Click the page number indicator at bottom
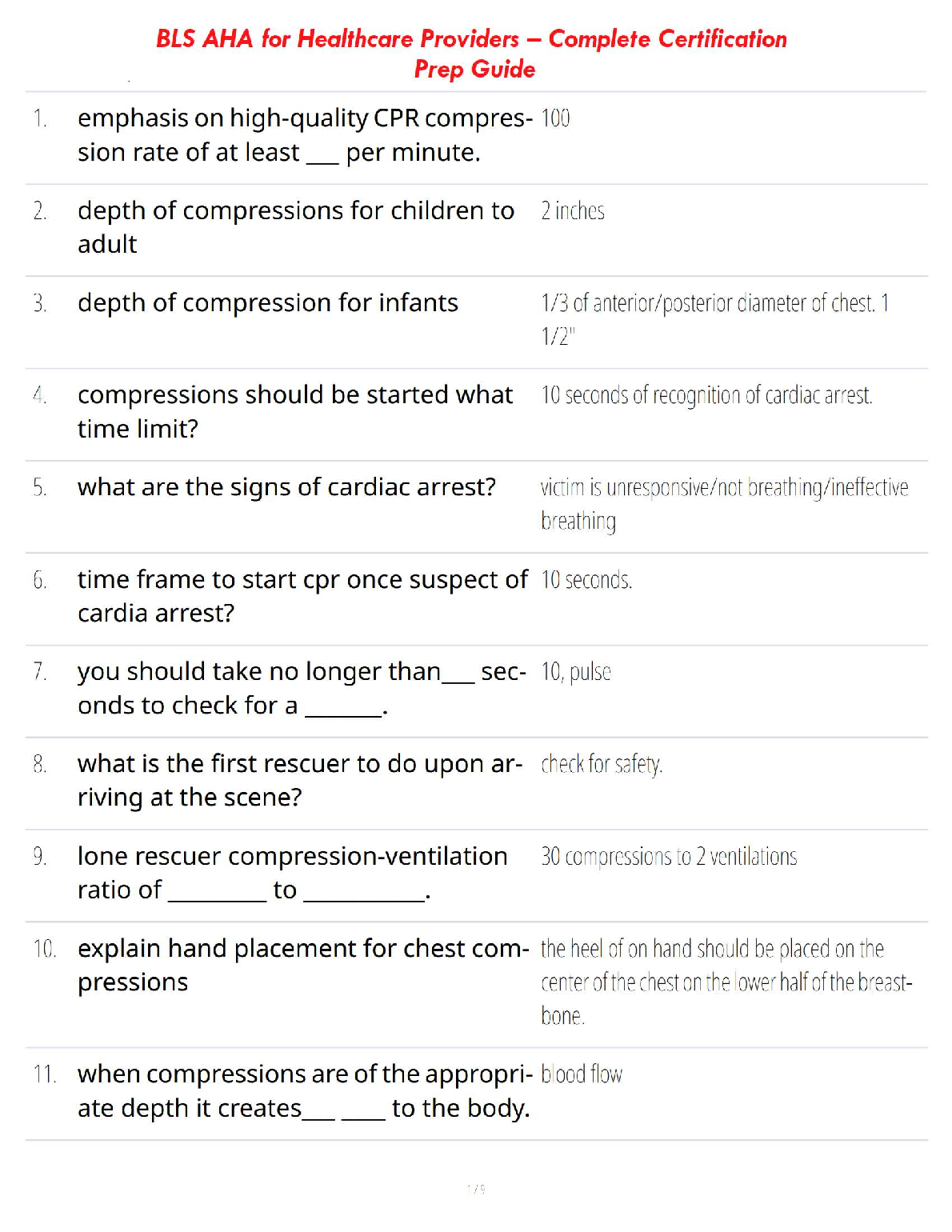 click(476, 1190)
